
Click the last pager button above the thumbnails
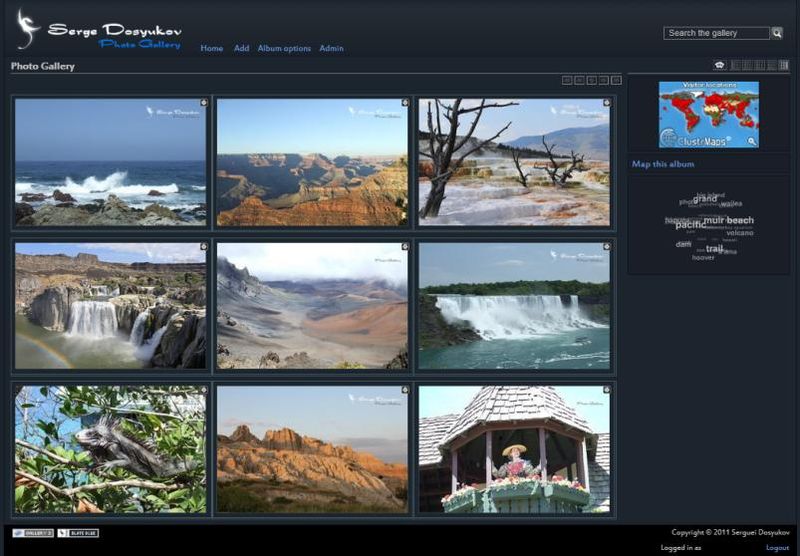coord(616,80)
